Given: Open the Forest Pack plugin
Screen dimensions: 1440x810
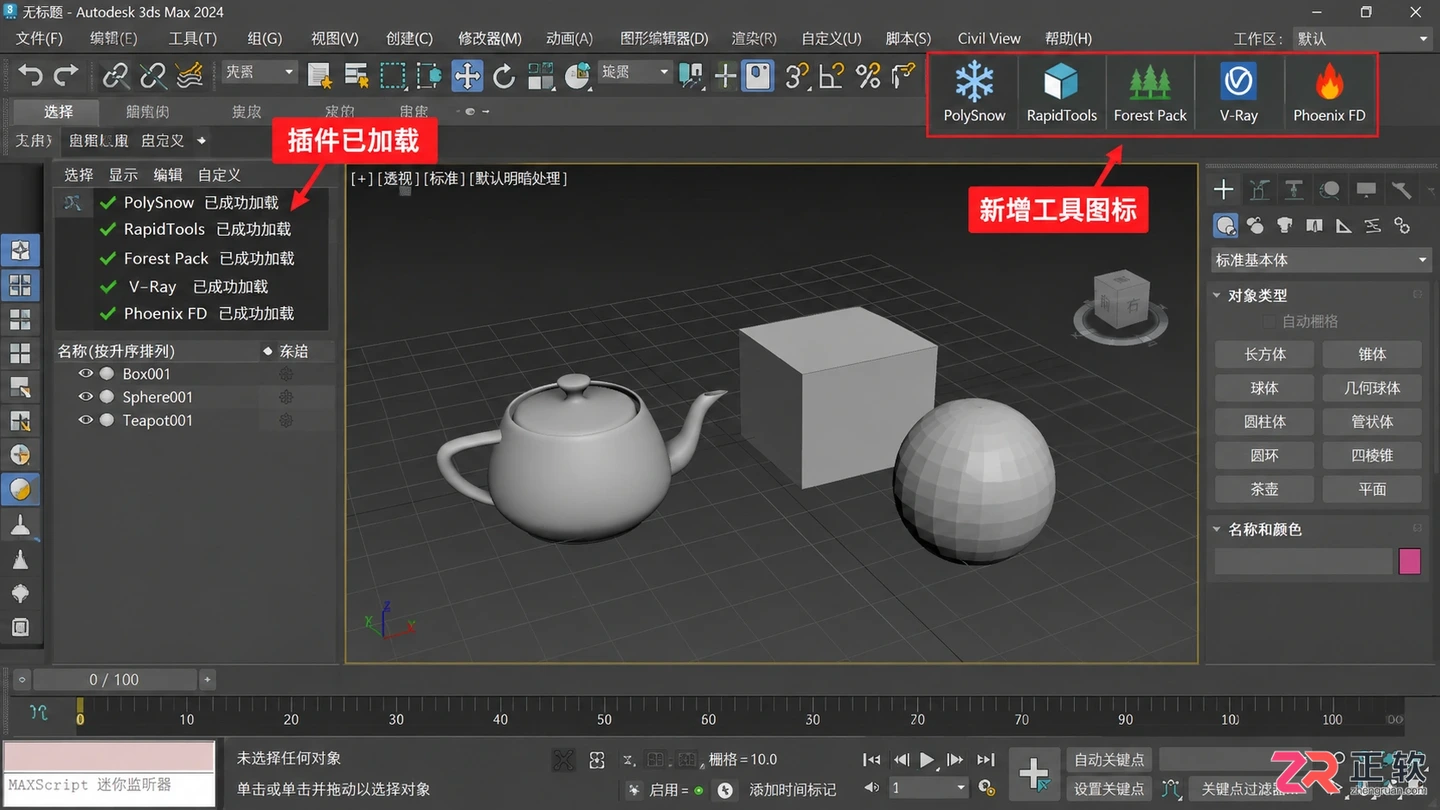Looking at the screenshot, I should tap(1150, 93).
